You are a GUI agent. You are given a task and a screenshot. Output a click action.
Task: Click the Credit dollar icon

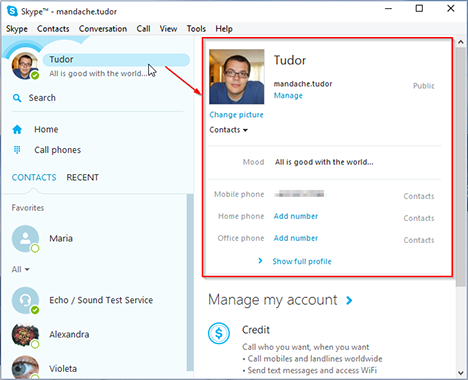pos(219,333)
